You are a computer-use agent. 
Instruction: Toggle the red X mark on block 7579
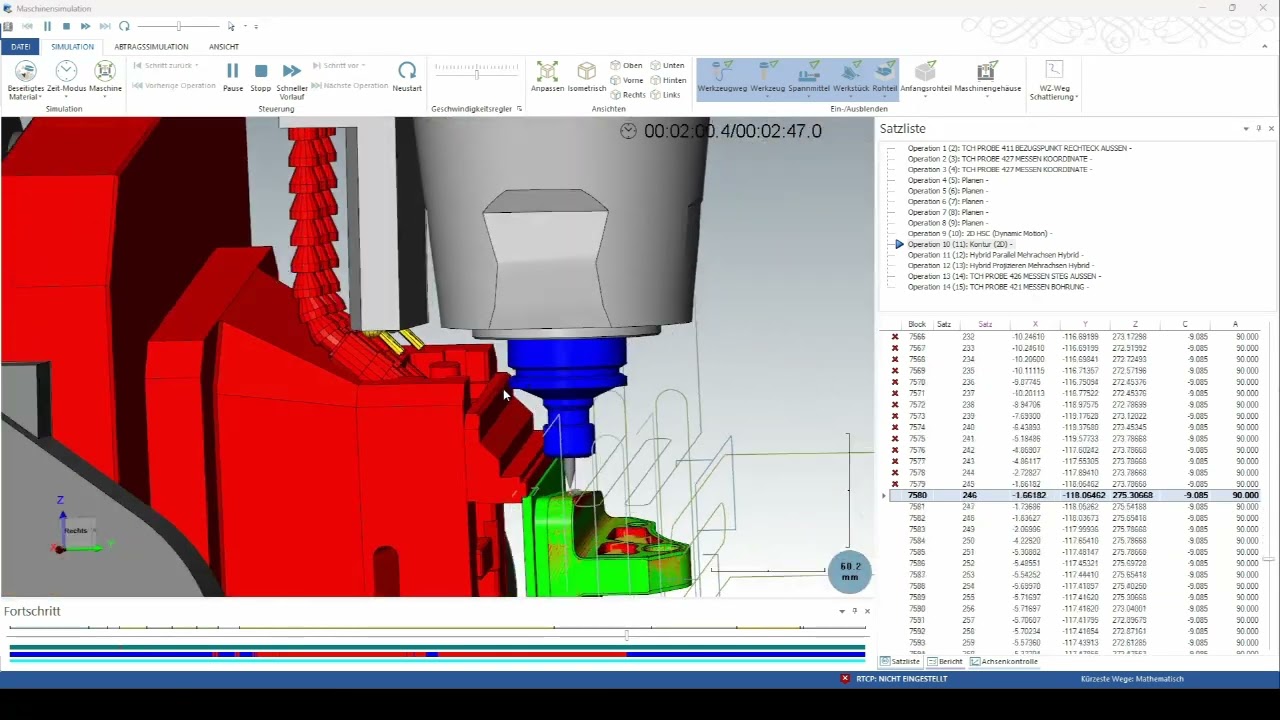pos(895,484)
